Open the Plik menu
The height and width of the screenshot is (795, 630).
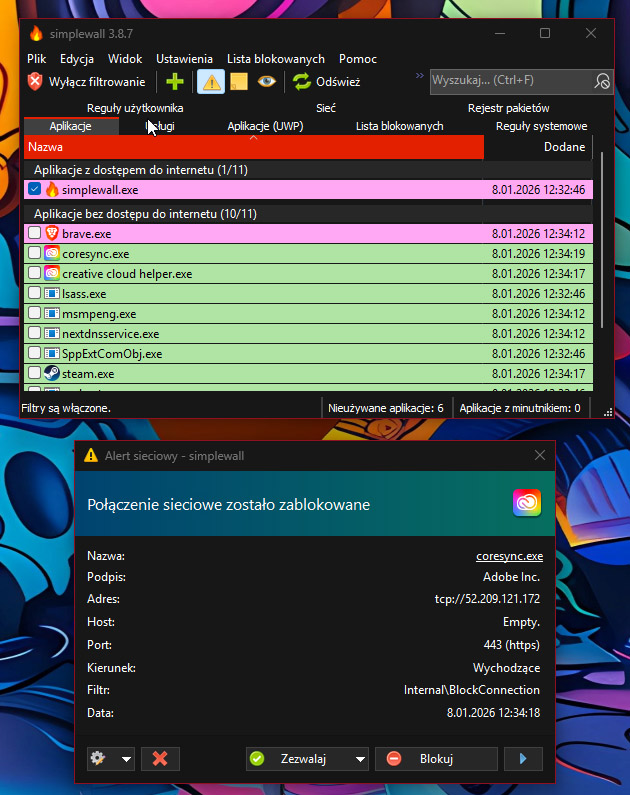pyautogui.click(x=36, y=59)
